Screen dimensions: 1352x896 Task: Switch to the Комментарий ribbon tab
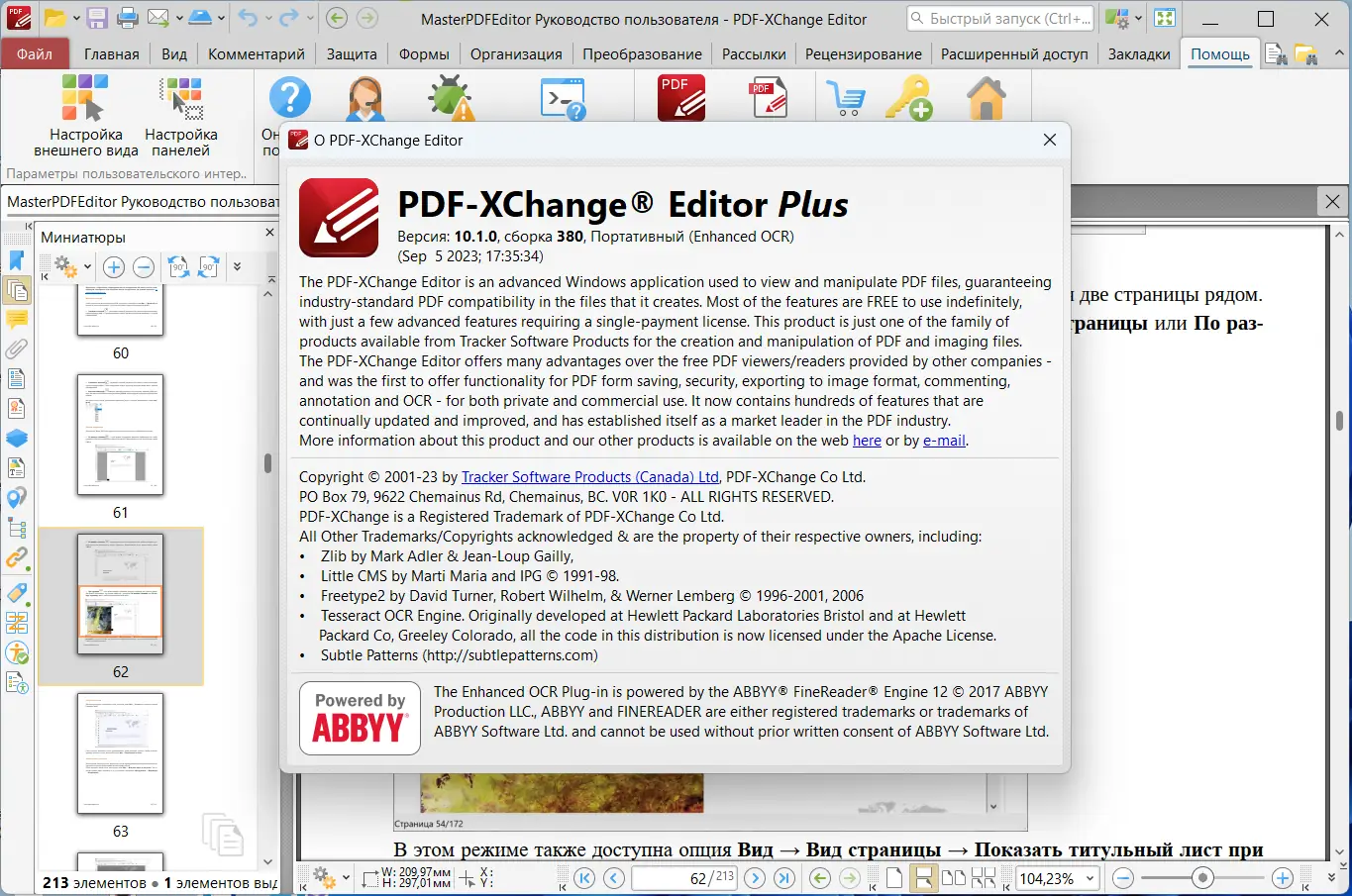tap(257, 53)
